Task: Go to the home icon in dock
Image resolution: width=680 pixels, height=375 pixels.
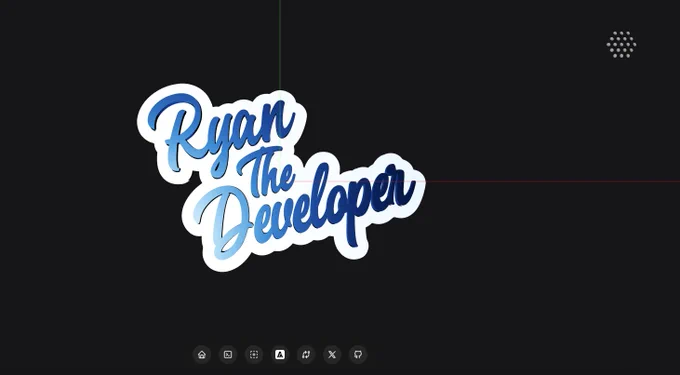Action: click(202, 355)
